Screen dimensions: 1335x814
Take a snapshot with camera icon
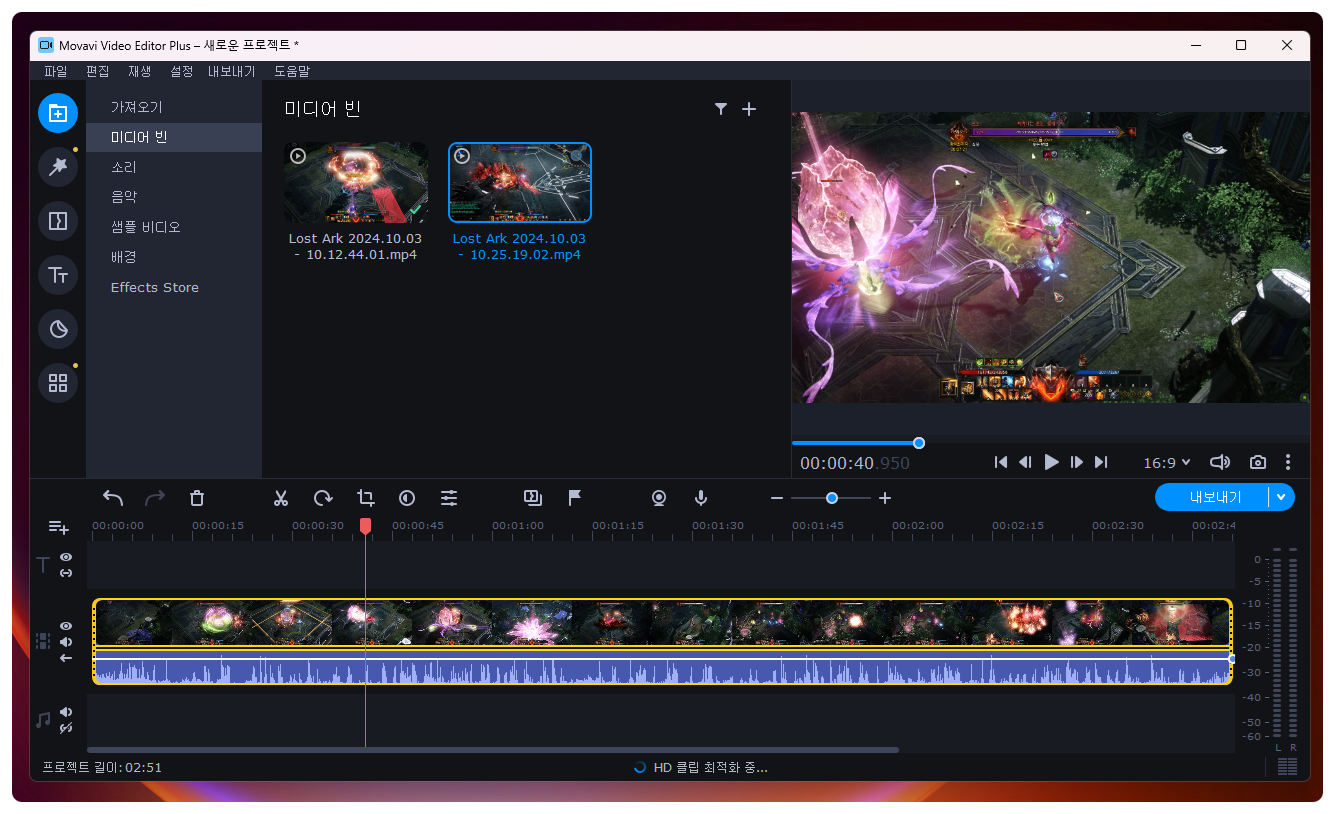(x=1258, y=462)
